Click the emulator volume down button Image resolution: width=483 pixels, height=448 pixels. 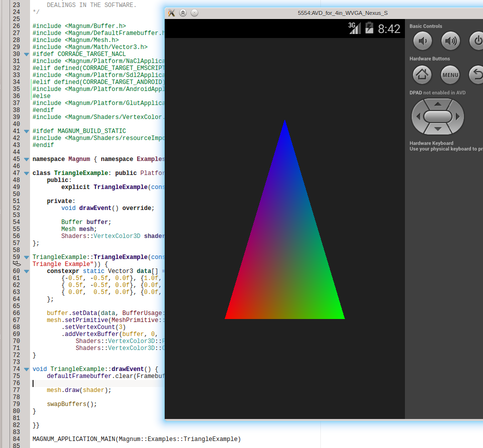tap(422, 41)
